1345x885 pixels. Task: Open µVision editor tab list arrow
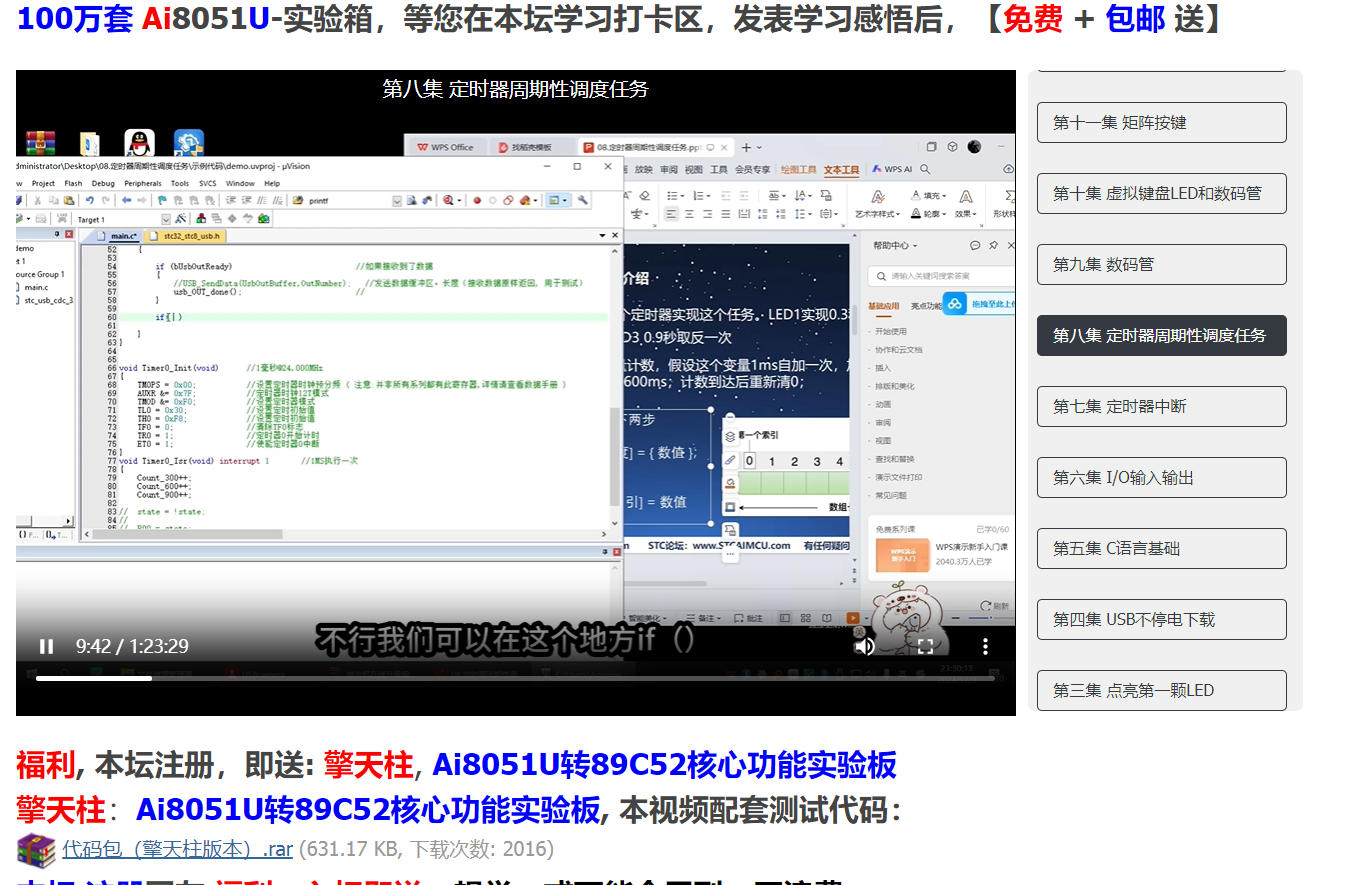click(x=602, y=236)
